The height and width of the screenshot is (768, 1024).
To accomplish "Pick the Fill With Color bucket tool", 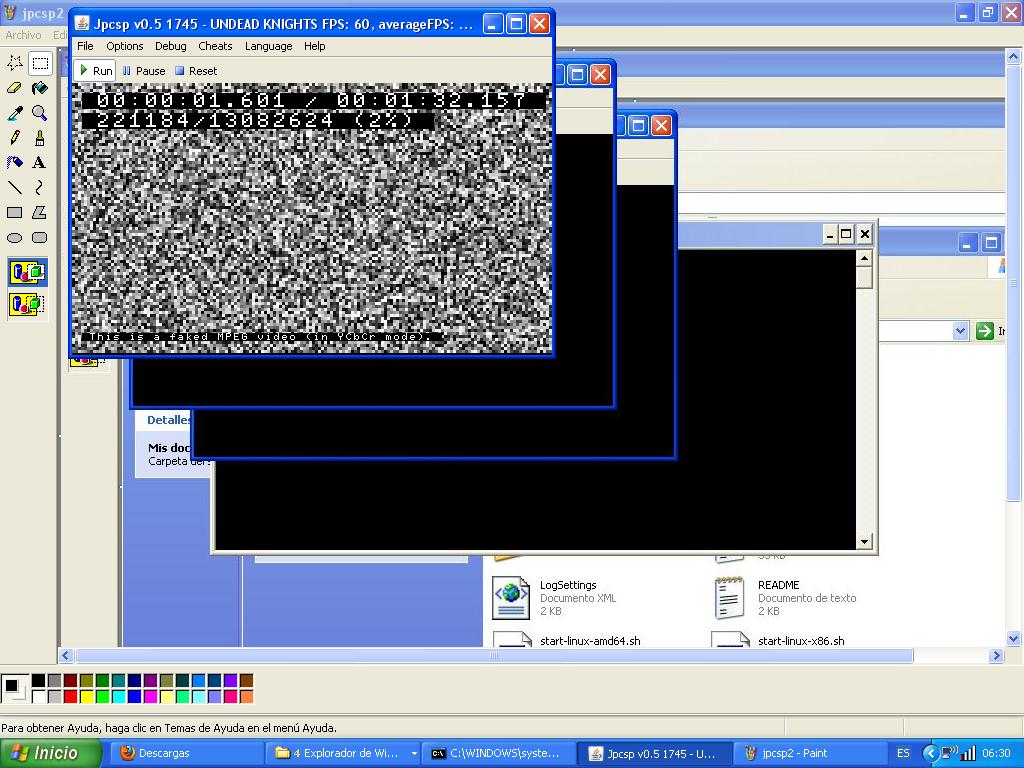I will 40,88.
